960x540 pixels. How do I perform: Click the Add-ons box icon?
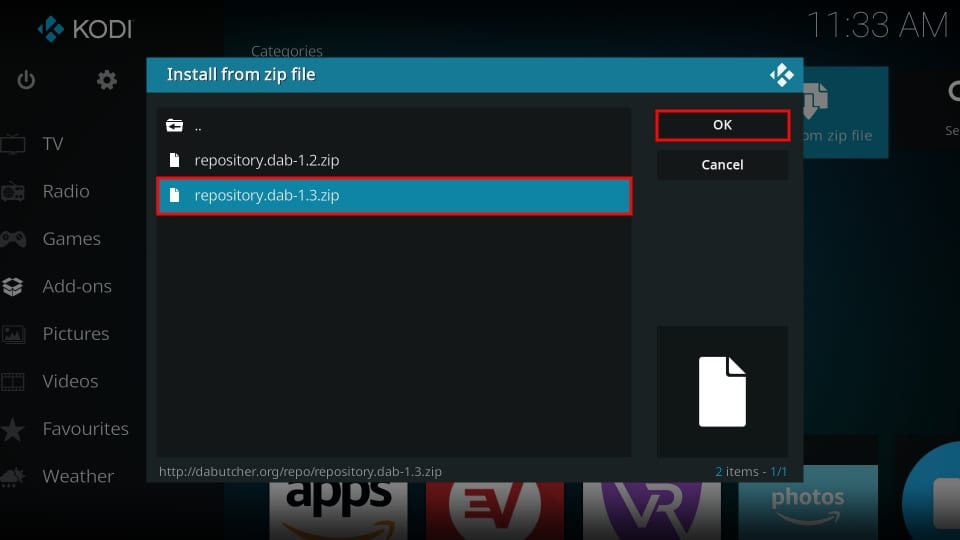click(13, 287)
